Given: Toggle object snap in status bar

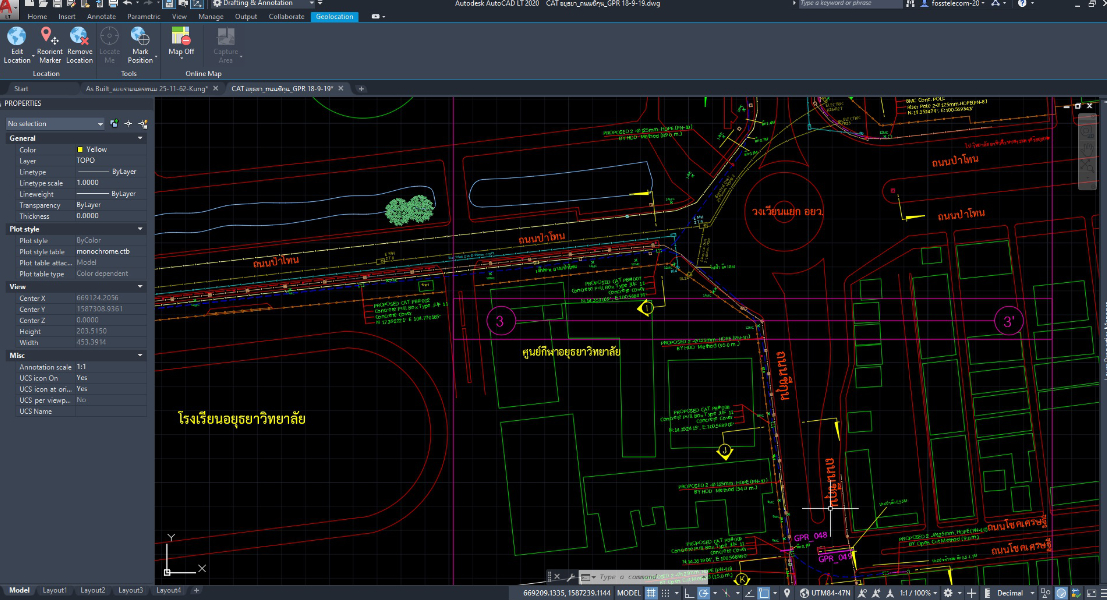Looking at the screenshot, I should pos(763,593).
